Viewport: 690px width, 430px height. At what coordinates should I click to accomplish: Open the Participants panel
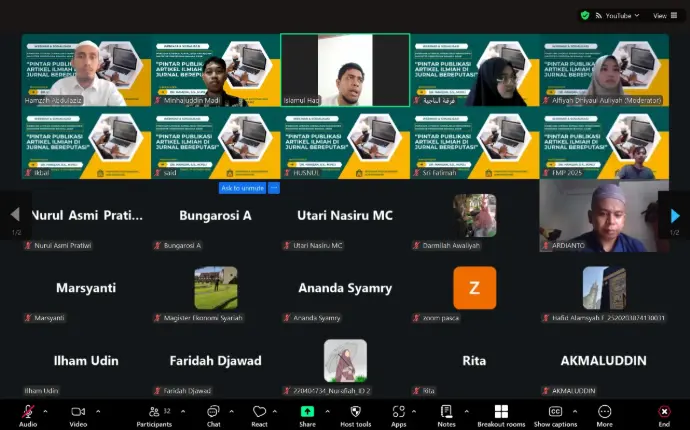tap(153, 411)
